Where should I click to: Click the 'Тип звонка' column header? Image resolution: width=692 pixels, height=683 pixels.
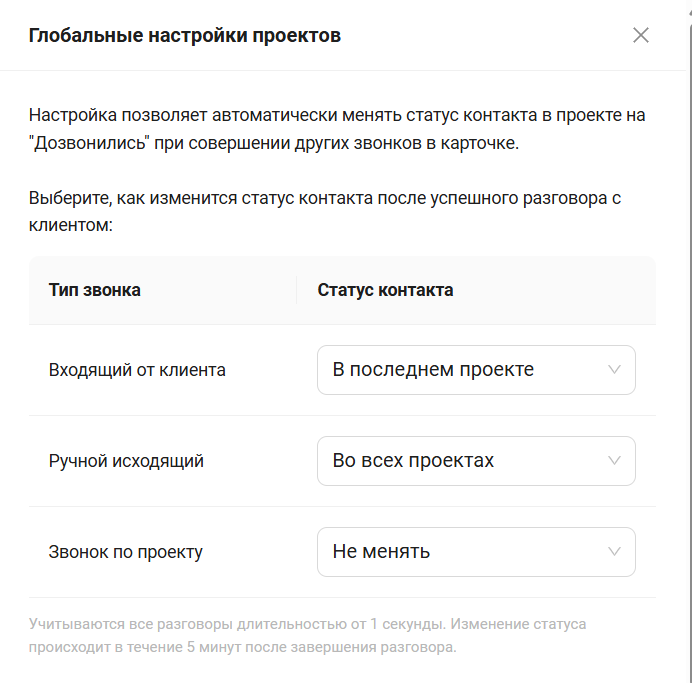(95, 290)
